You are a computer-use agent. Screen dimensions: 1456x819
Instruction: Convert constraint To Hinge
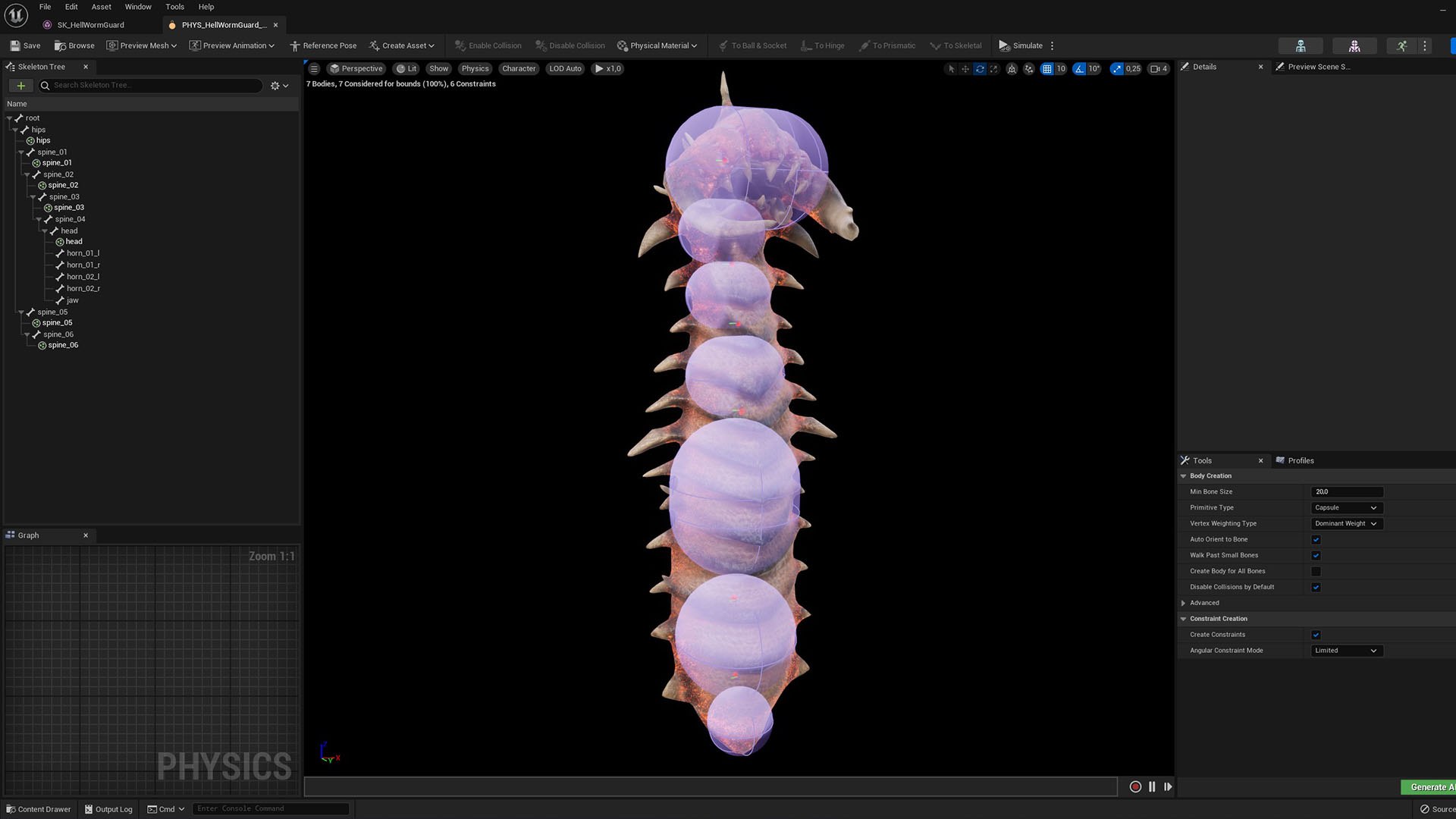pyautogui.click(x=822, y=45)
